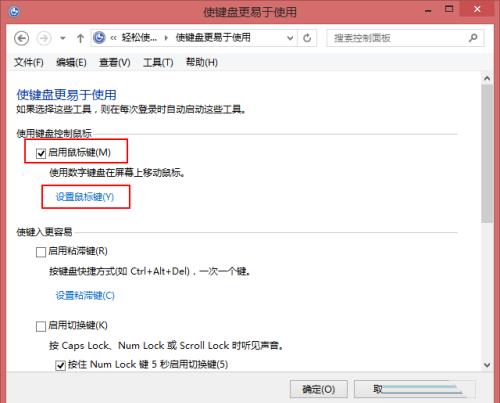Click the scrollbar down arrow
This screenshot has width=500, height=403.
(487, 365)
